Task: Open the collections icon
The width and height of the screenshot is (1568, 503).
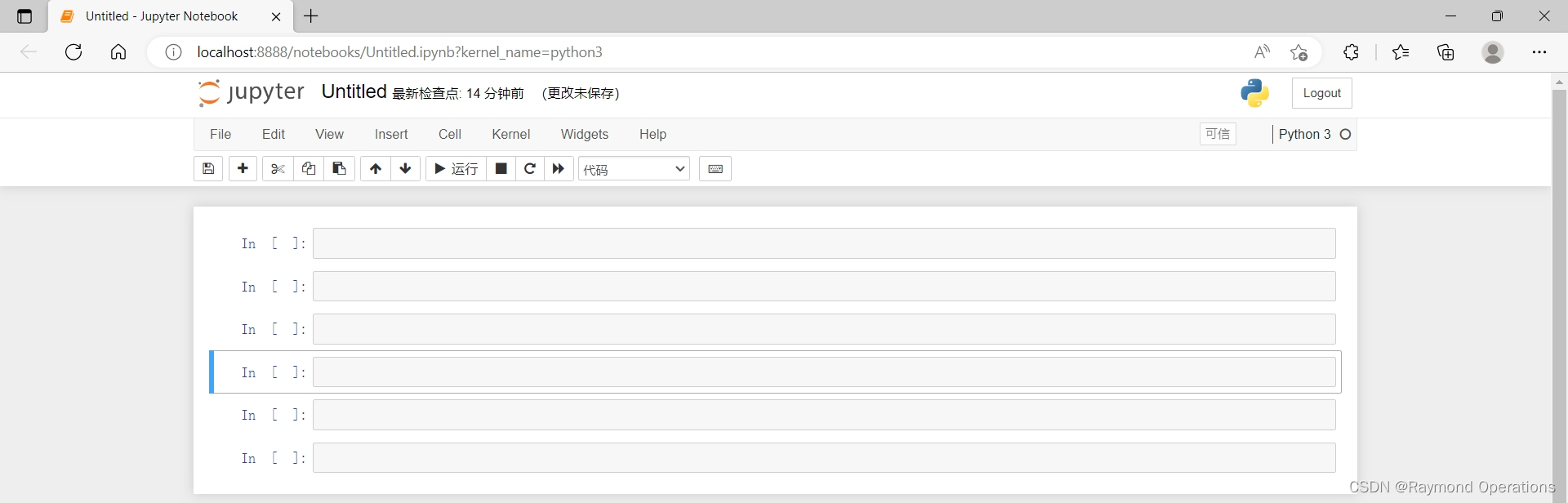Action: (1446, 52)
